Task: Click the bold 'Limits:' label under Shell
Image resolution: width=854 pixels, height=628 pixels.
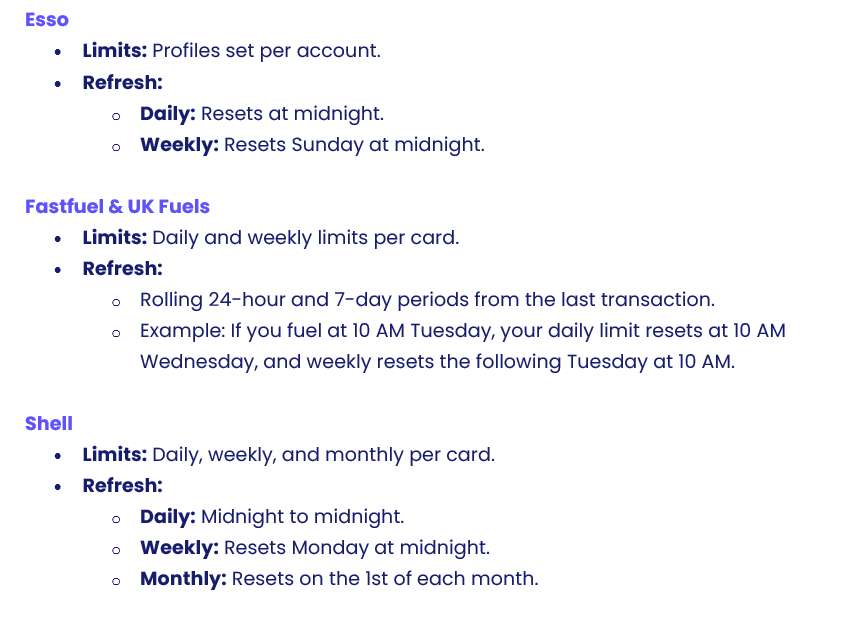Action: point(115,455)
